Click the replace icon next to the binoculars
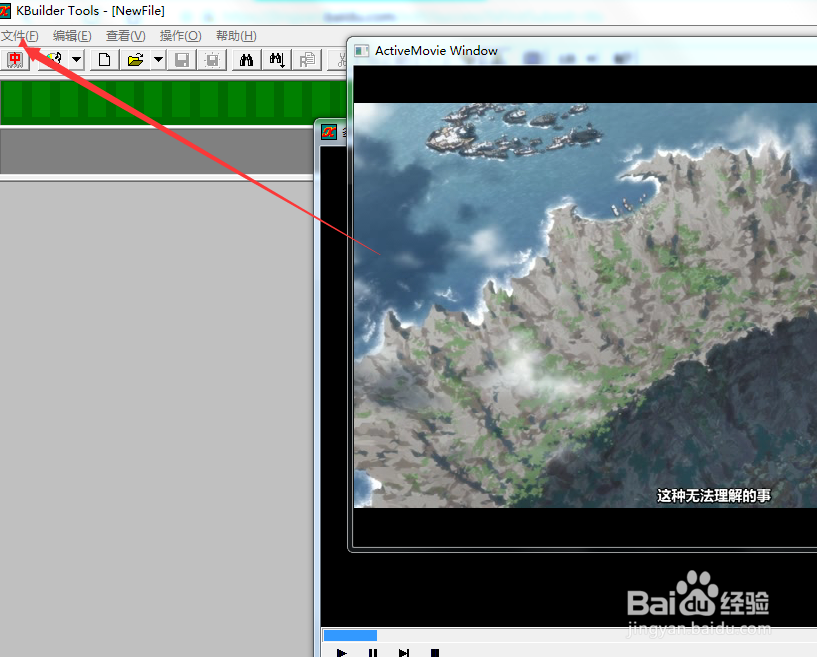 (x=307, y=60)
